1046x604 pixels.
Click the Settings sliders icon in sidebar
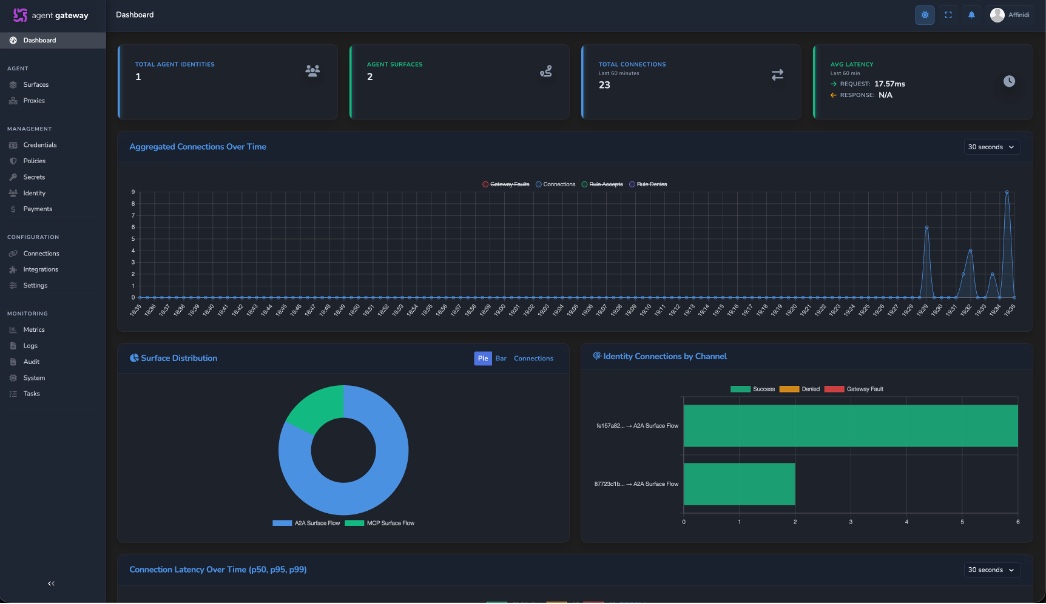coord(13,286)
